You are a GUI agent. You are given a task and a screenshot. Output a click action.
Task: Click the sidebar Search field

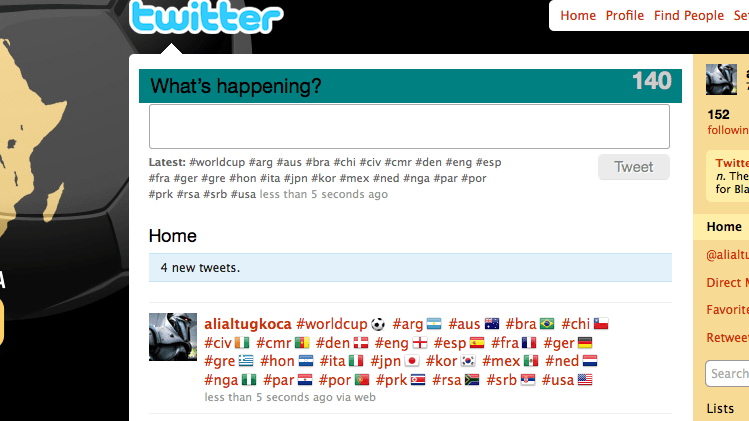click(x=728, y=373)
